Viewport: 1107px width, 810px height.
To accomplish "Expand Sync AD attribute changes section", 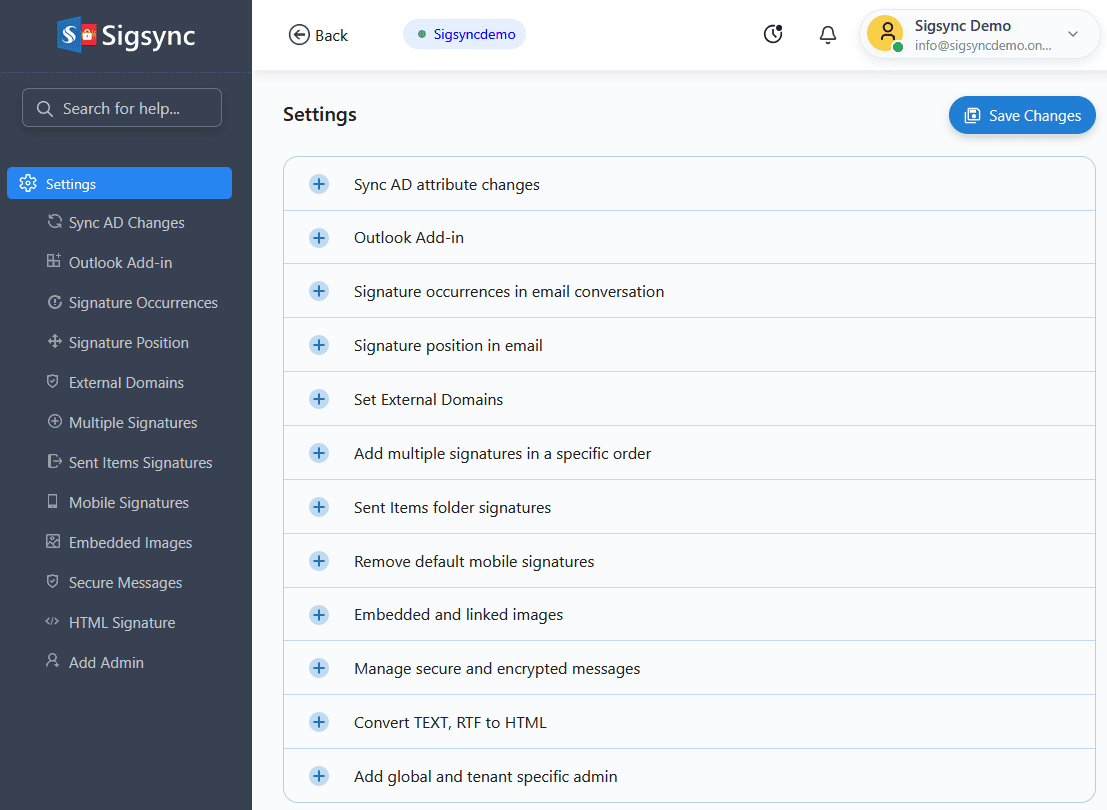I will point(319,184).
